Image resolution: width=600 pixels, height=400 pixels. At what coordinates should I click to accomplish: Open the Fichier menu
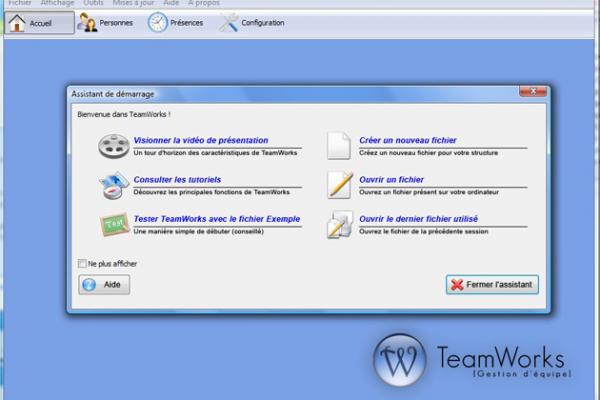[x=20, y=3]
